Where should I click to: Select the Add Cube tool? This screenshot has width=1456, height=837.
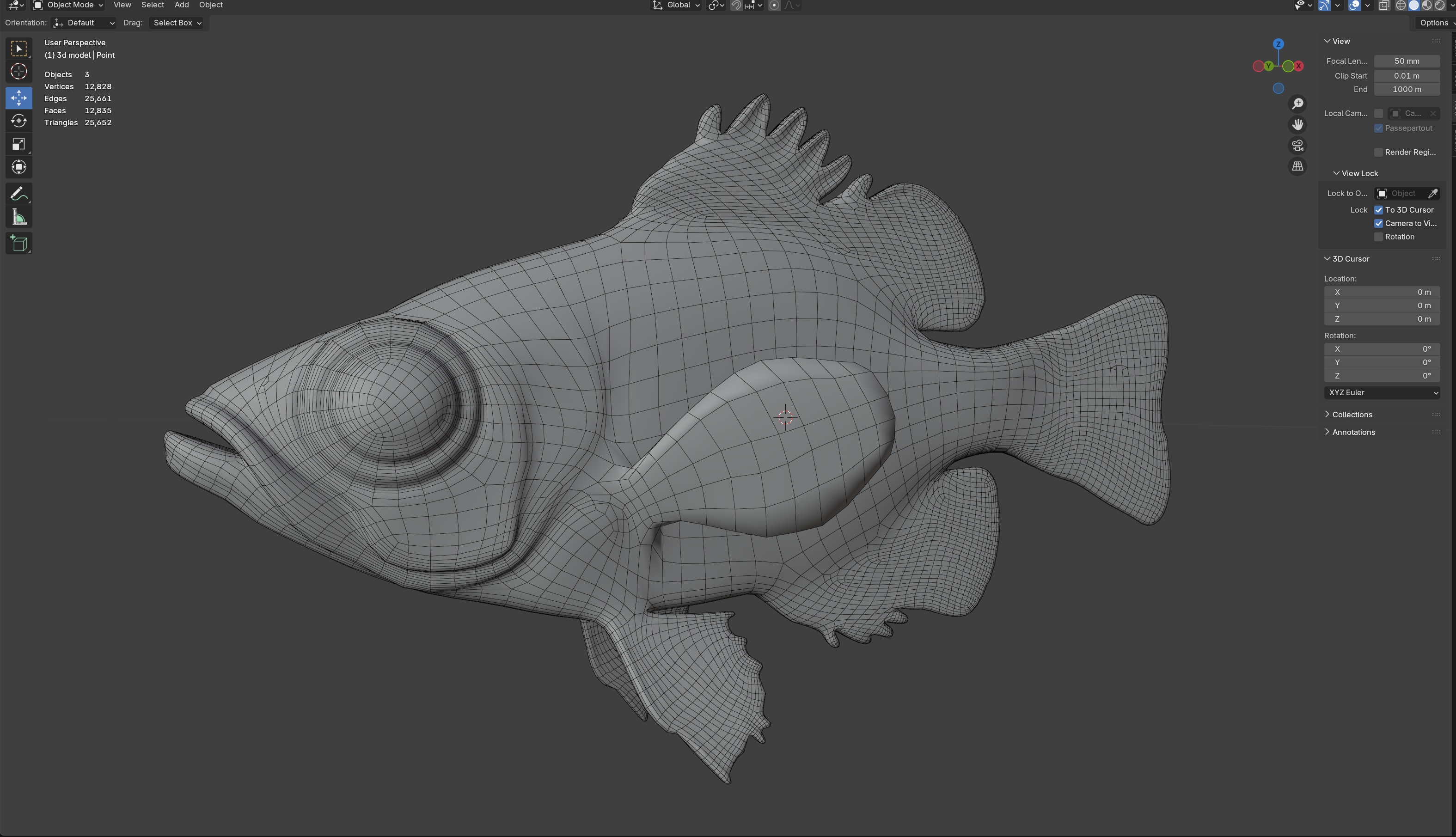pos(18,243)
